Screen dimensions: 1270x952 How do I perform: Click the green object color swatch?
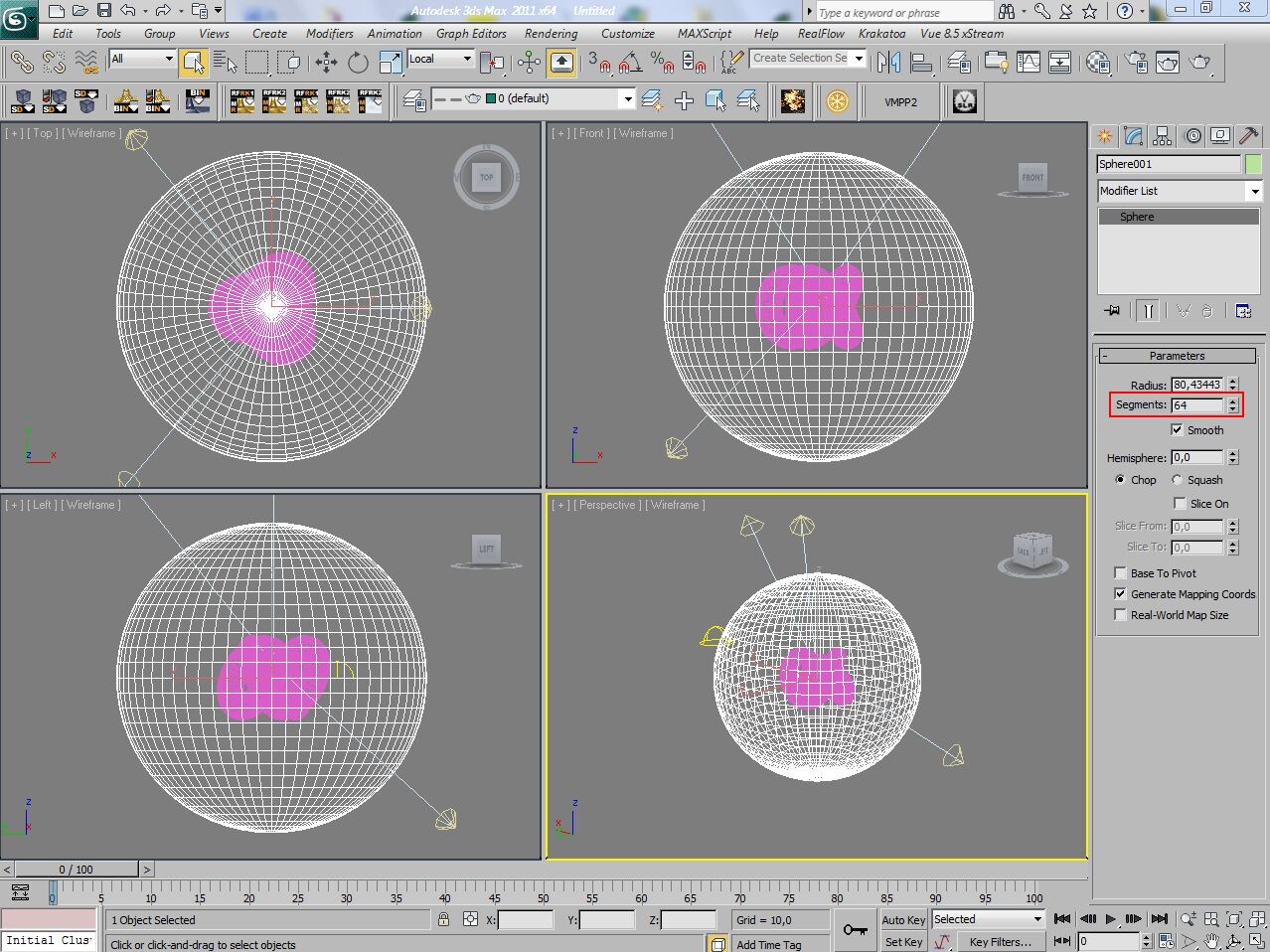[1253, 164]
